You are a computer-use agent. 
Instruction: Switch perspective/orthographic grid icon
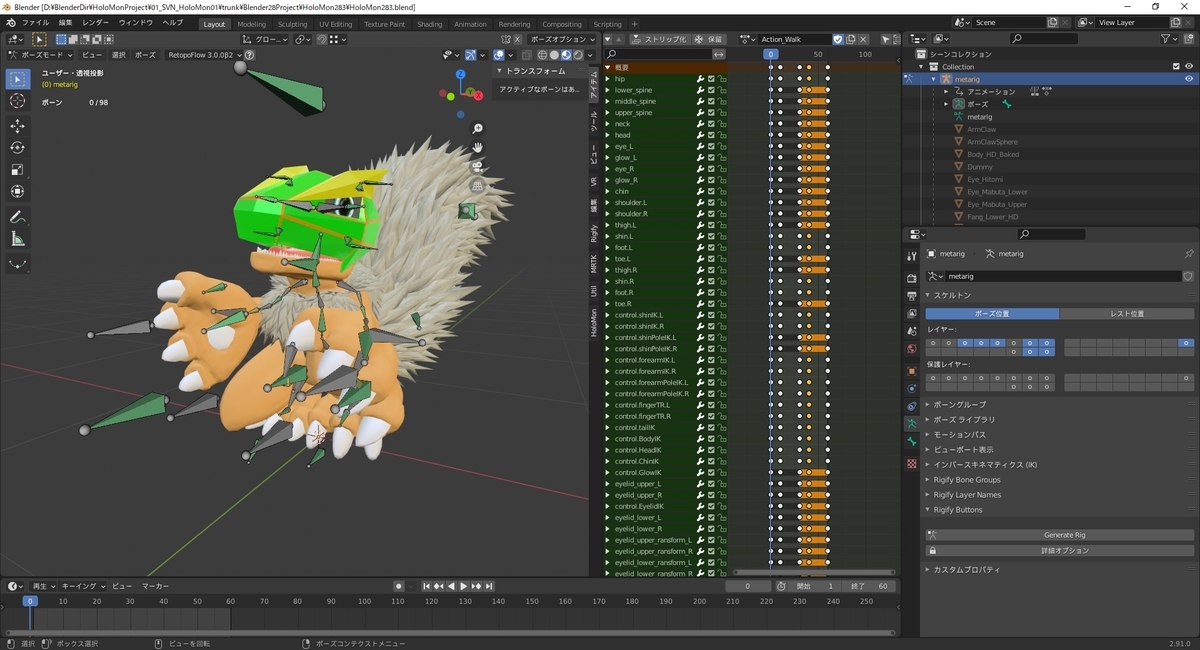[x=478, y=185]
